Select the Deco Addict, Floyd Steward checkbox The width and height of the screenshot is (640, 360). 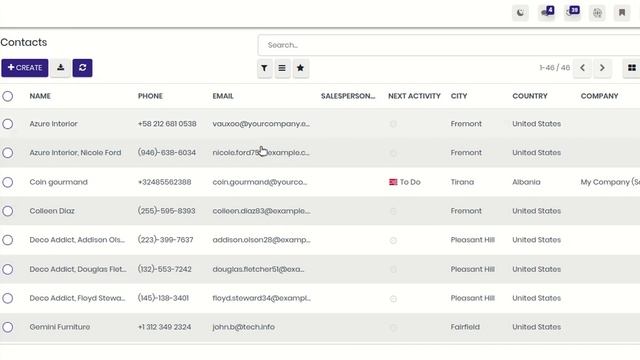7,298
